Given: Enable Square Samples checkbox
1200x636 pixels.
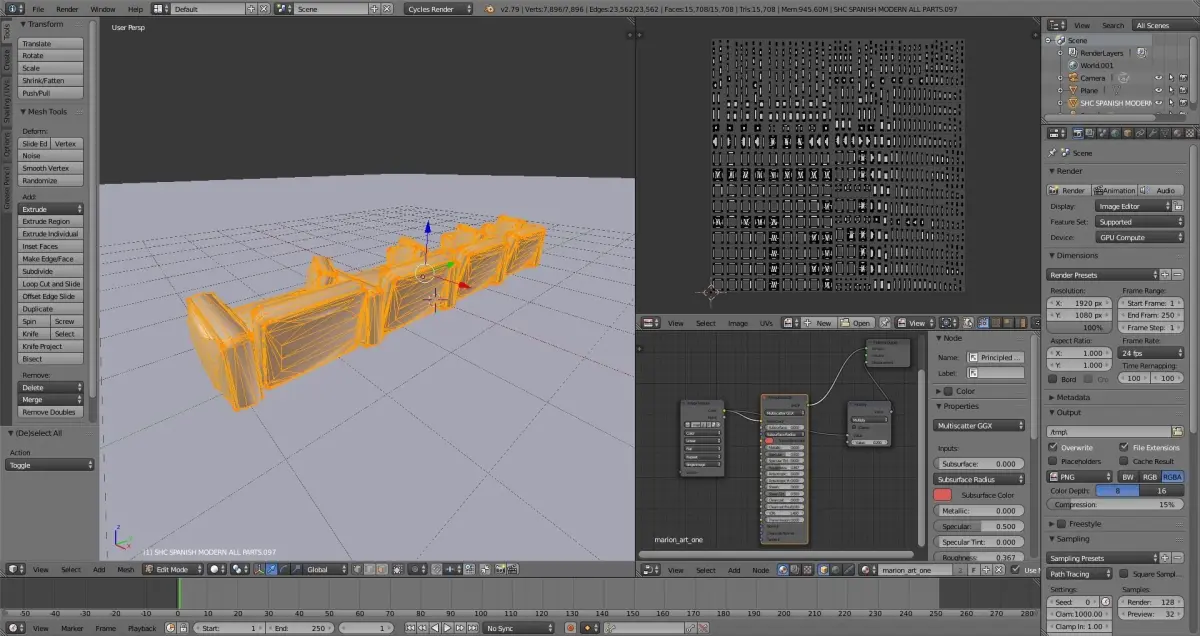Looking at the screenshot, I should (1124, 574).
